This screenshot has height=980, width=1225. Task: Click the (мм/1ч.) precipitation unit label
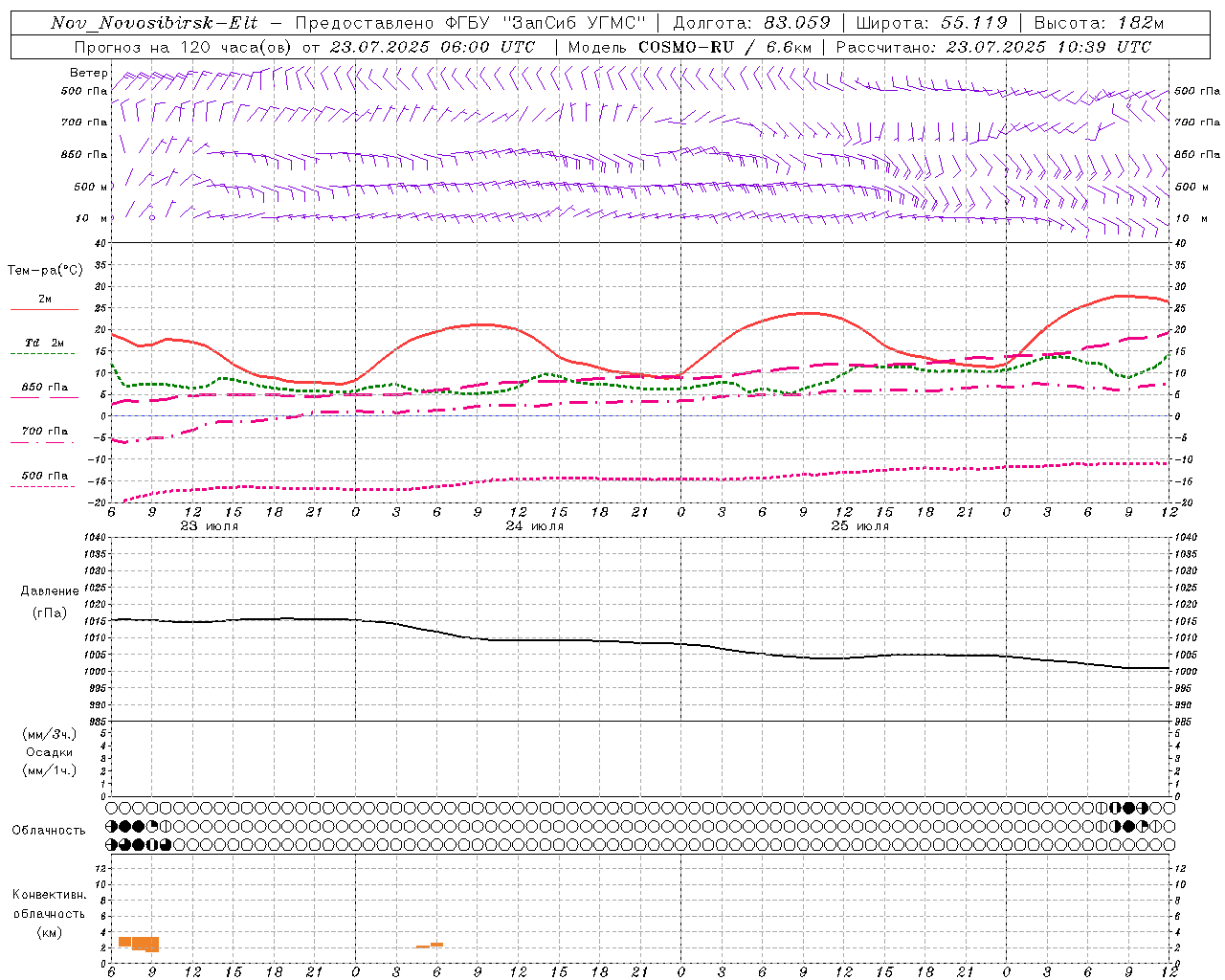point(50,770)
